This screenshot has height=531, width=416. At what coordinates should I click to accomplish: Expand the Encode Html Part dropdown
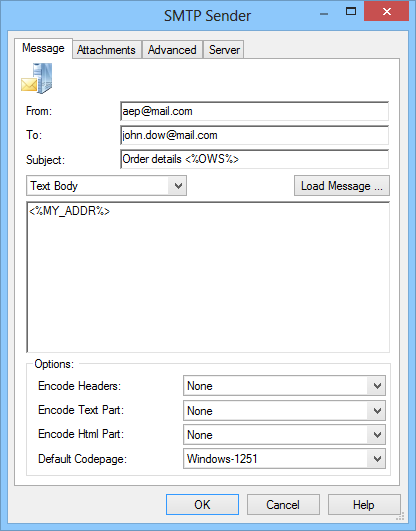tap(284, 434)
